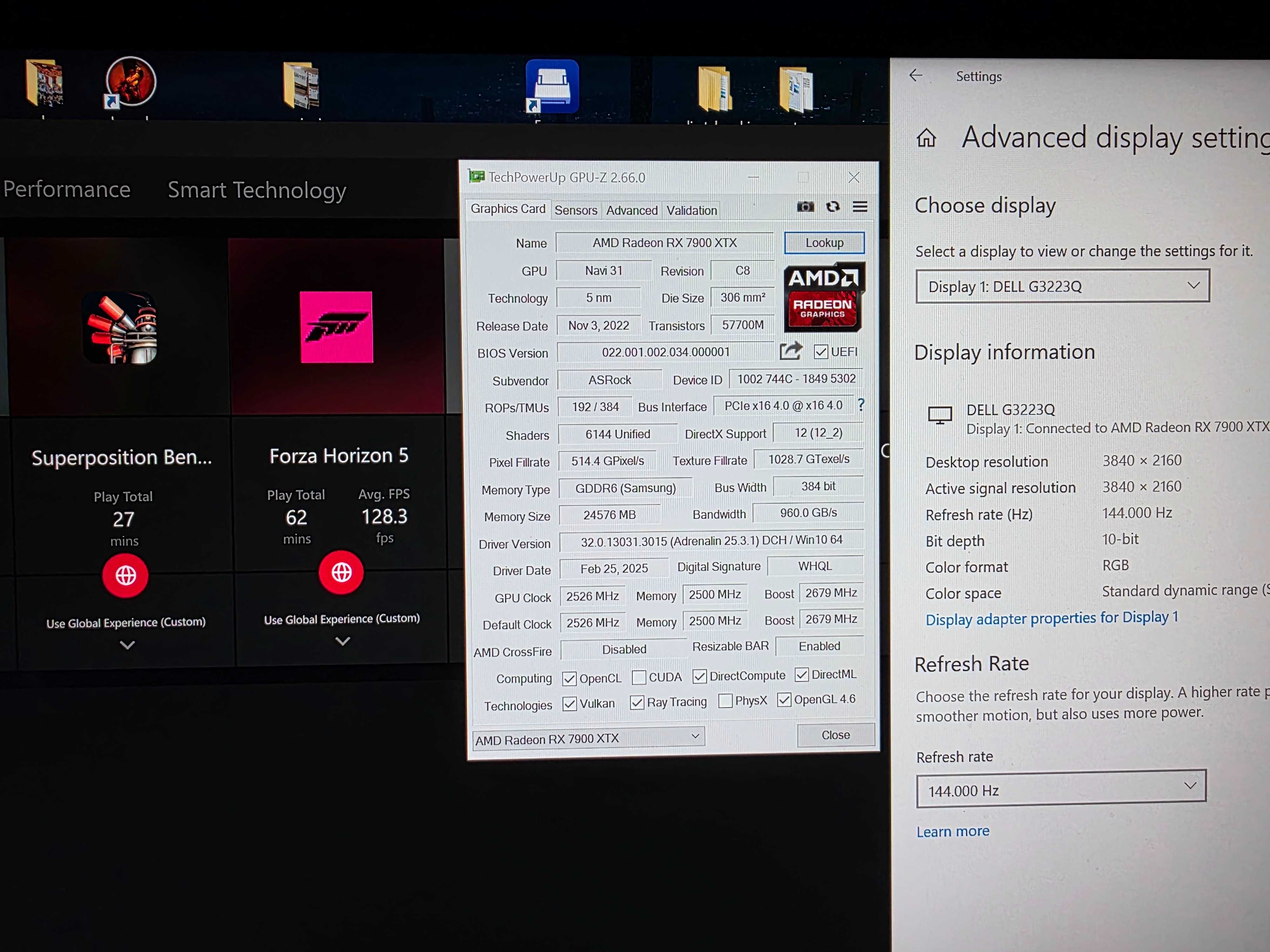Open the Smart Technology tab

point(257,190)
